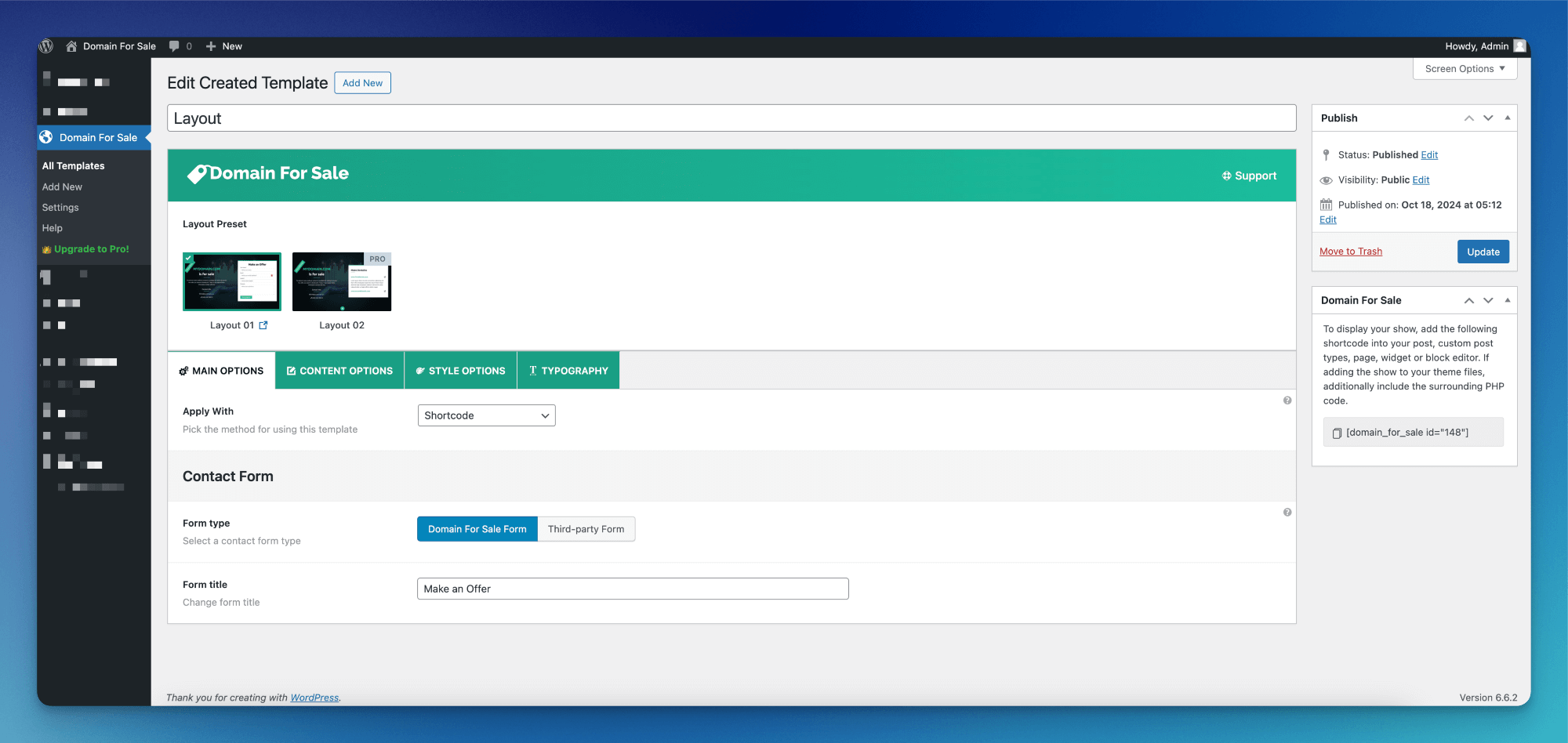Click the Move to Trash link
The image size is (1568, 743).
point(1350,251)
